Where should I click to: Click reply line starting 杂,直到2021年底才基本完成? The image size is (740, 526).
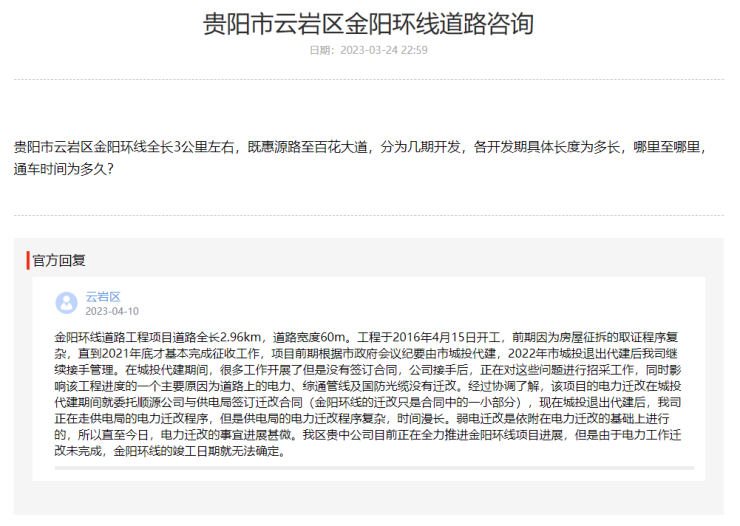[366, 354]
